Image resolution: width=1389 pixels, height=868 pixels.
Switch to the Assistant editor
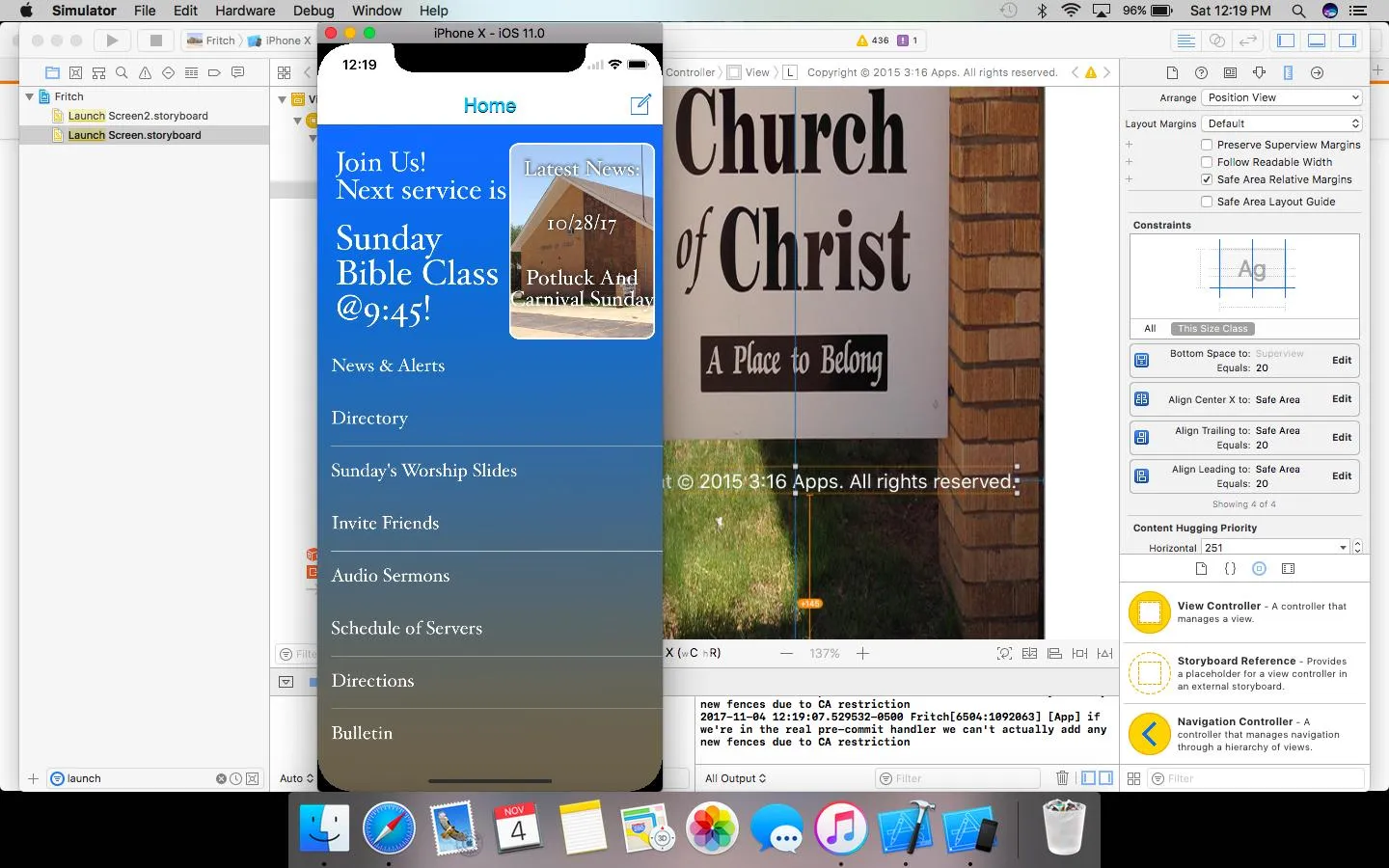[1217, 41]
